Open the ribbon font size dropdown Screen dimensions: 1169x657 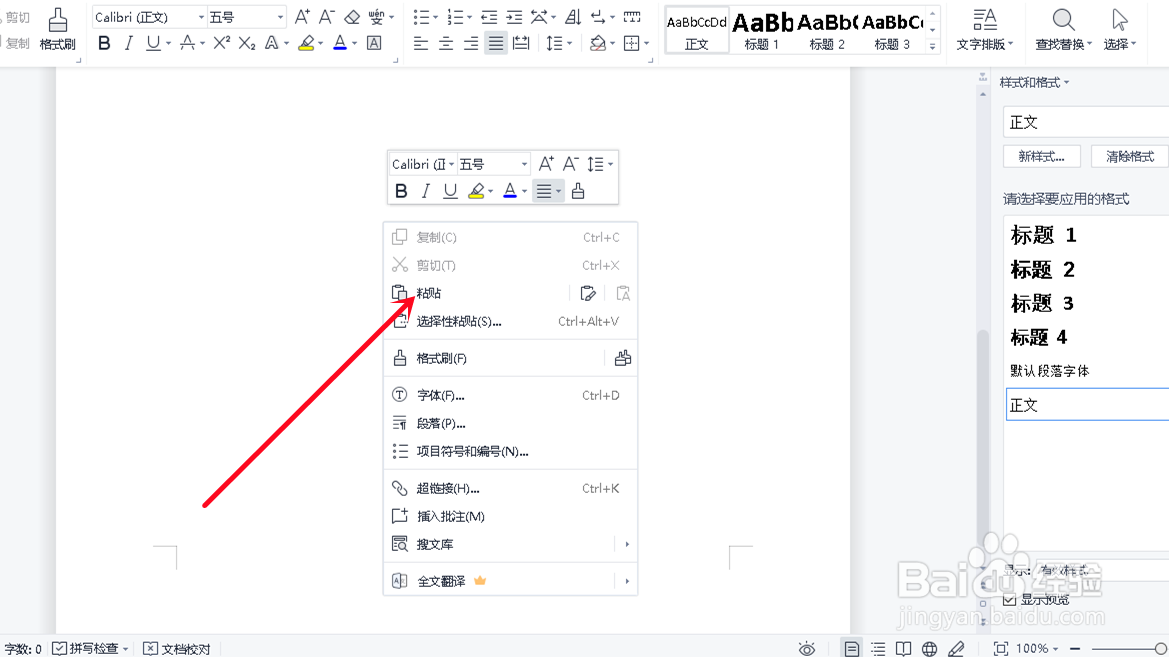tap(280, 17)
